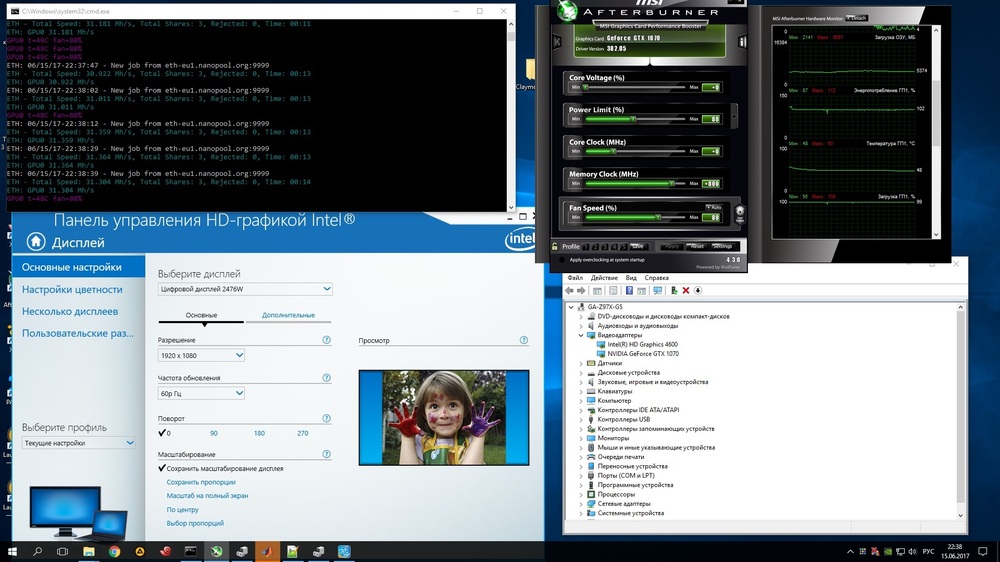1000x562 pixels.
Task: Click the Intel panel Home icon
Action: pos(36,242)
